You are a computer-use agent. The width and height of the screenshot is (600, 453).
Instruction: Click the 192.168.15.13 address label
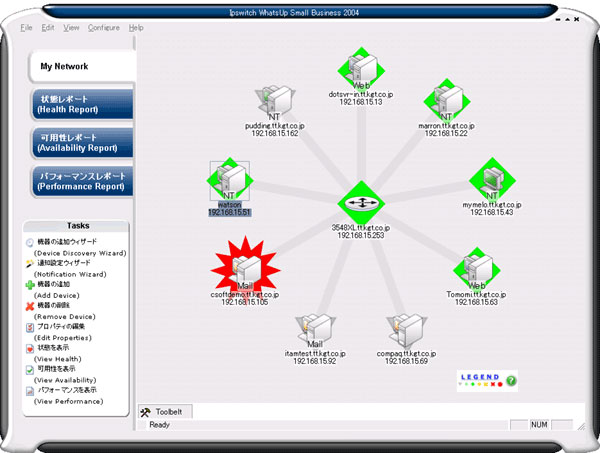tap(361, 102)
